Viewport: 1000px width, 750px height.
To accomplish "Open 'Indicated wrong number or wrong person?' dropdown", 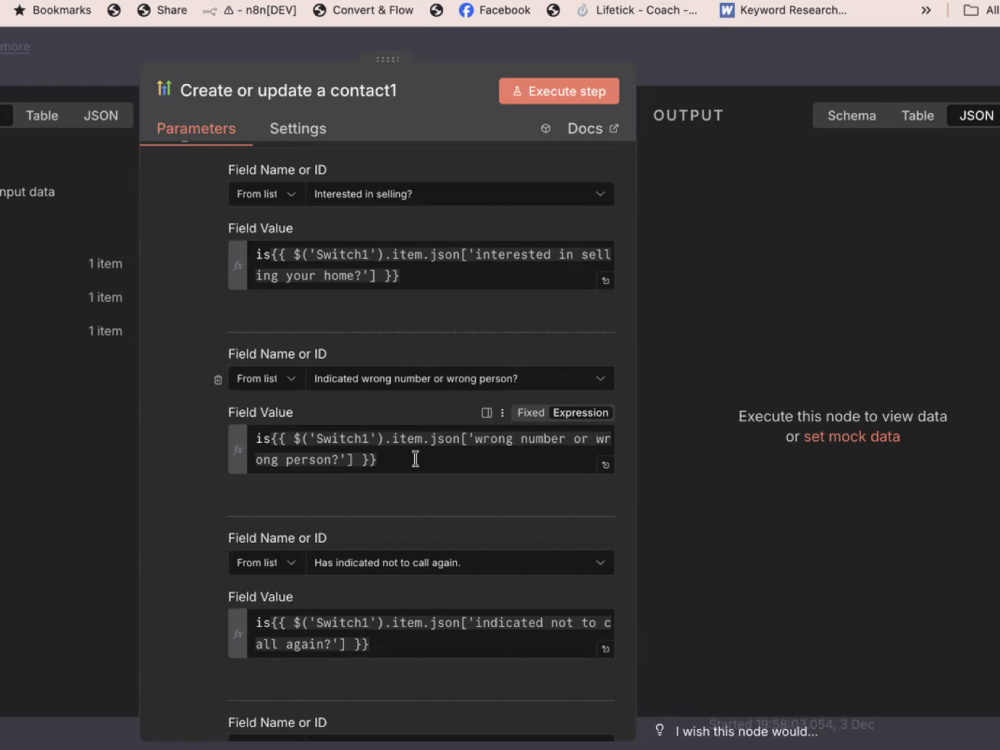I will click(x=459, y=378).
